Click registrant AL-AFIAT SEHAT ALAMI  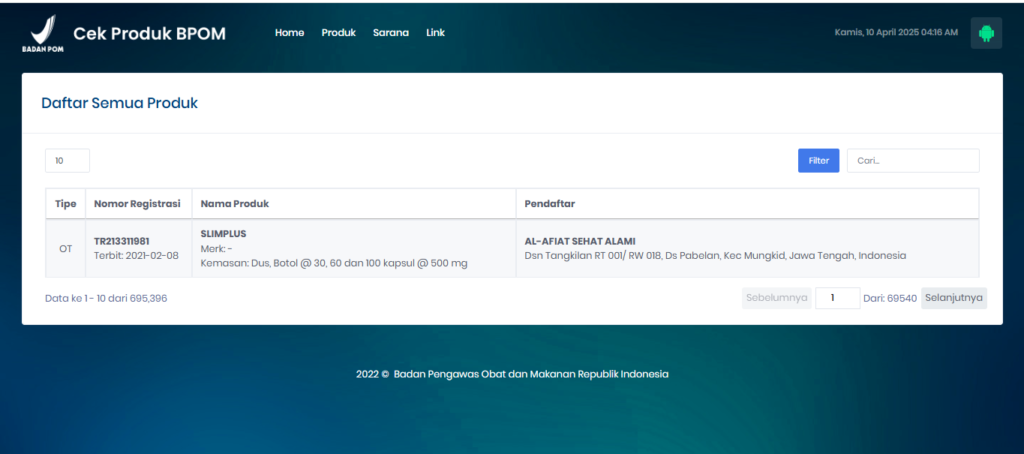pos(580,241)
